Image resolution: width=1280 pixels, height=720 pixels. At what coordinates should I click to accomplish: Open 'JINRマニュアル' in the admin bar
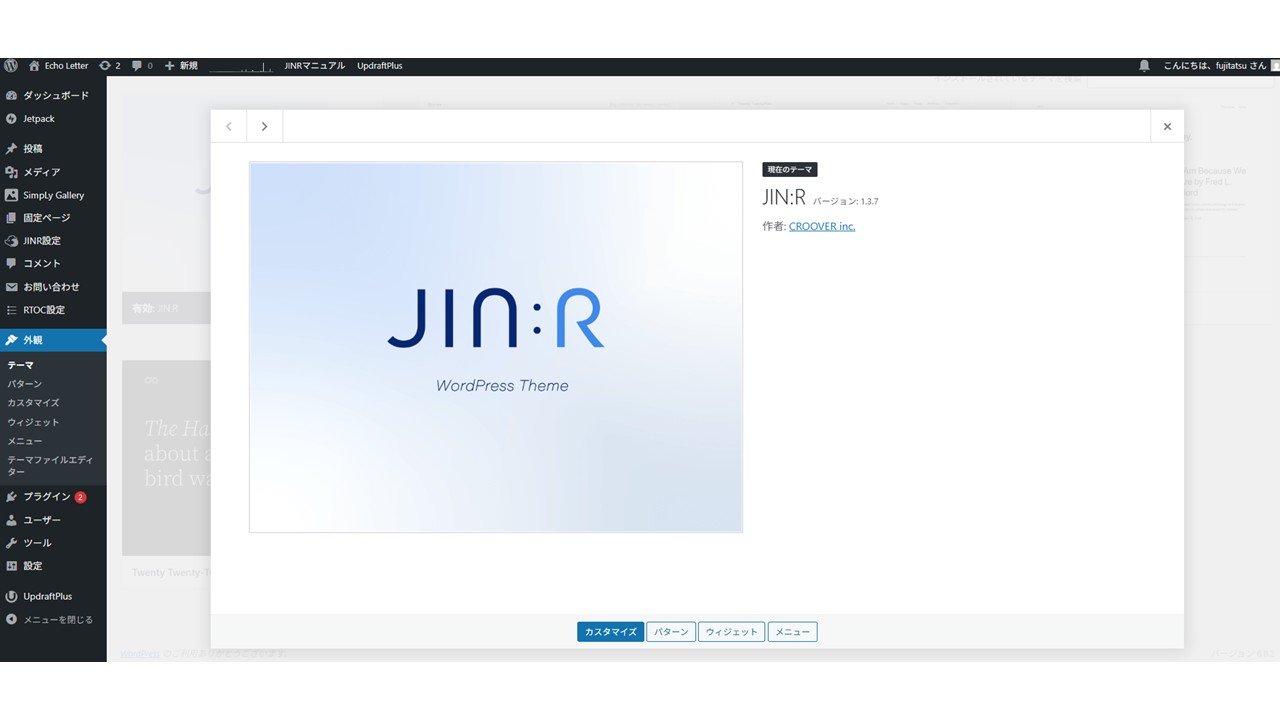pos(314,66)
